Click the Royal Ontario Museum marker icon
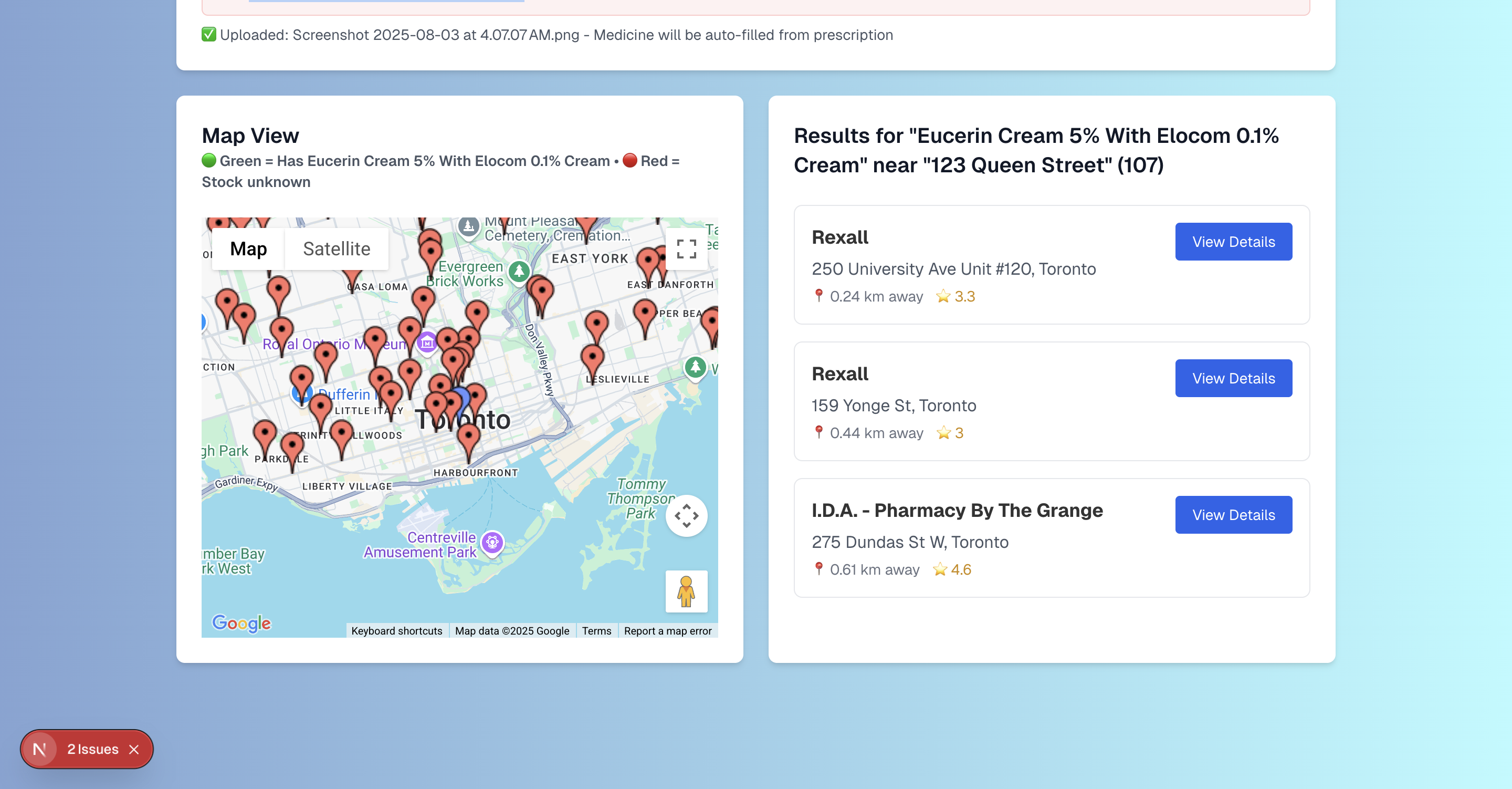This screenshot has width=1512, height=789. click(427, 342)
